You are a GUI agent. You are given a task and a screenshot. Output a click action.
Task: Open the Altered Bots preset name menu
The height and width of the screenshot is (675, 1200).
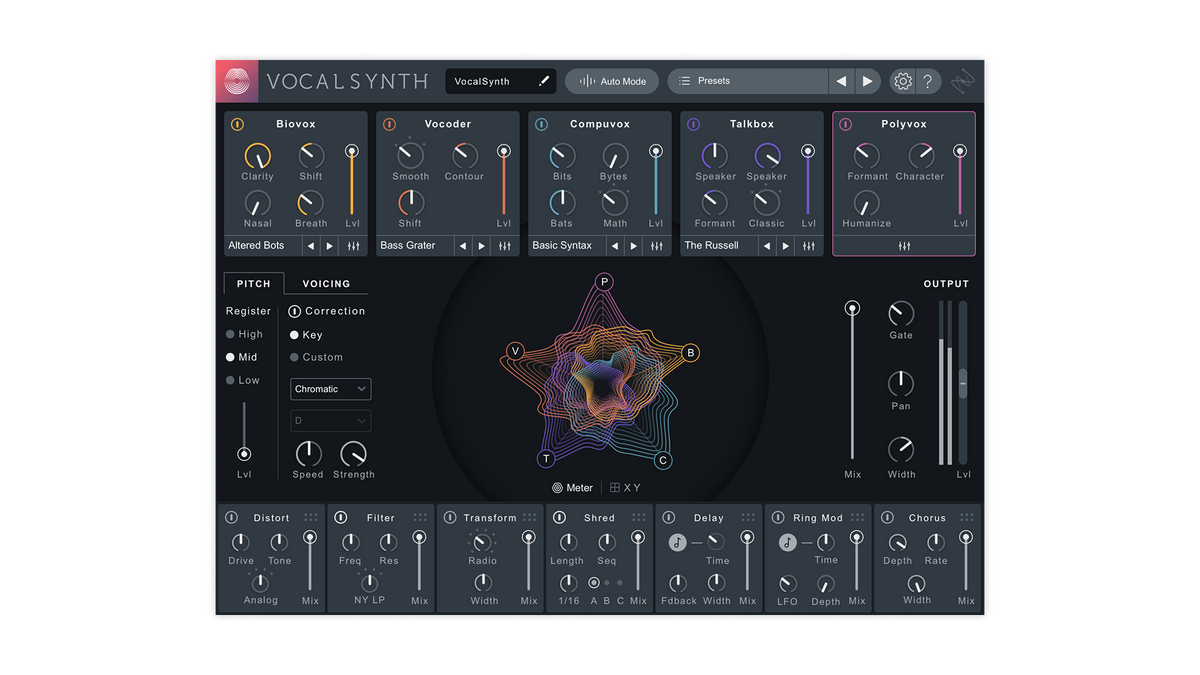coord(262,246)
